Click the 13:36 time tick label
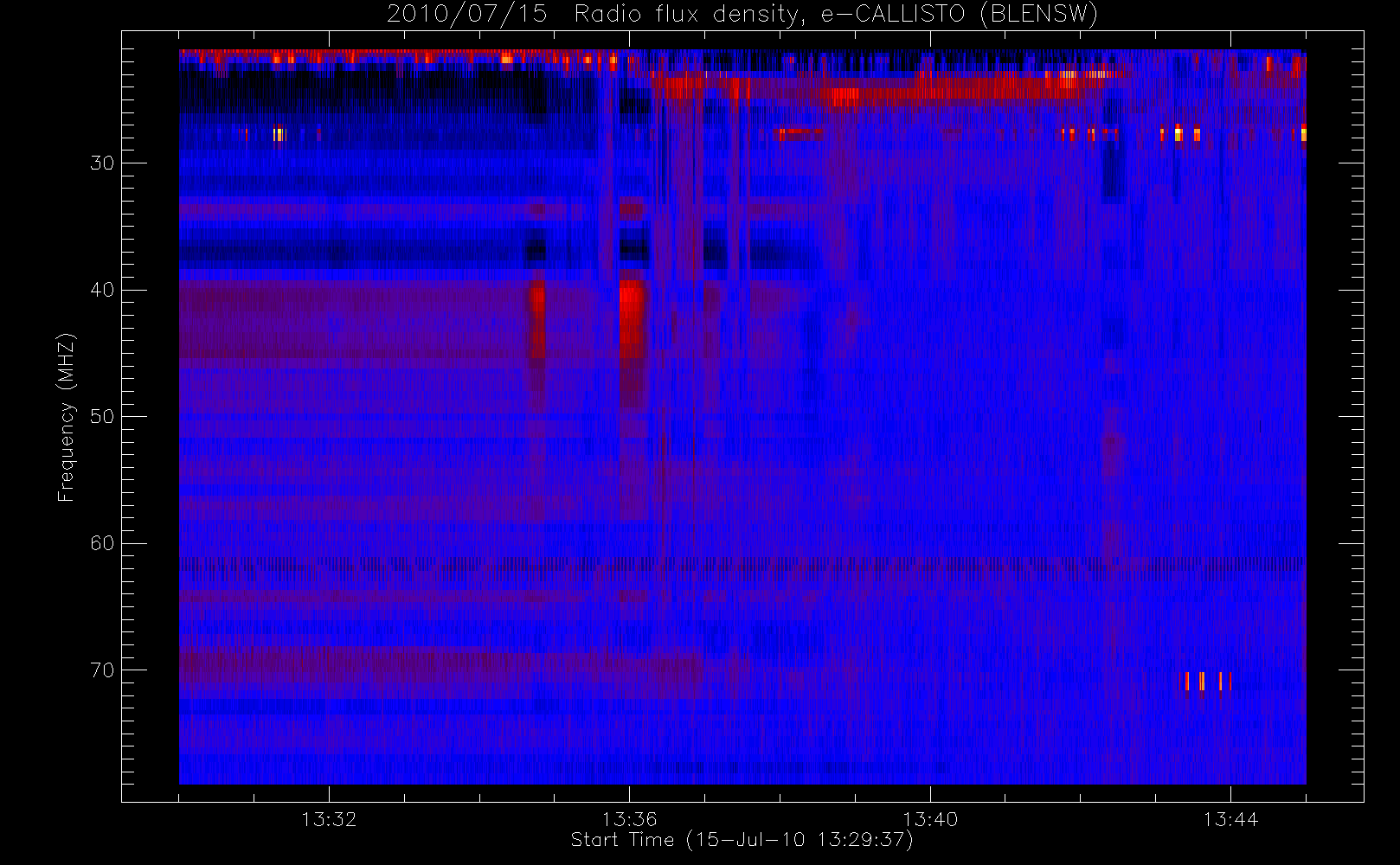 pos(629,819)
